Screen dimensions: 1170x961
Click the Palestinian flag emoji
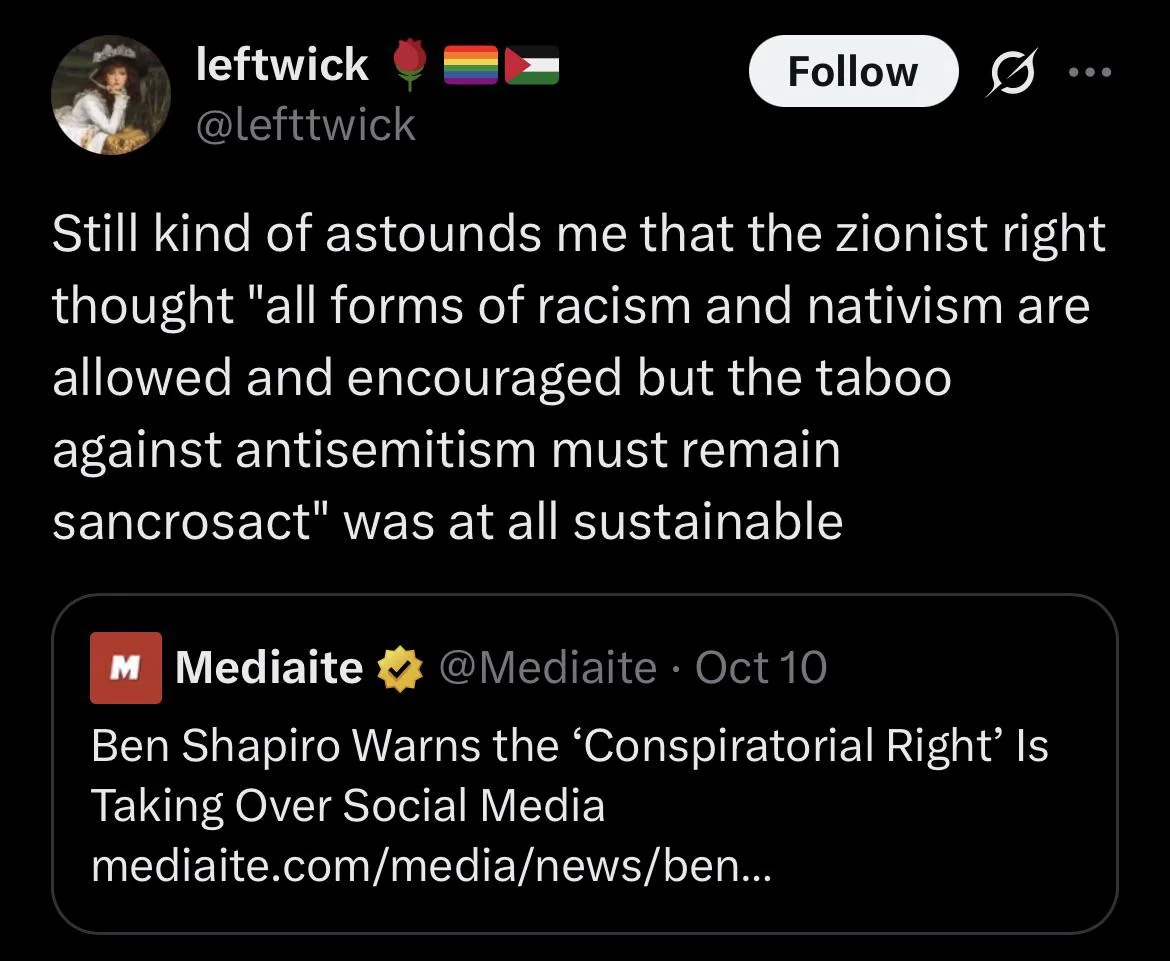click(x=531, y=66)
